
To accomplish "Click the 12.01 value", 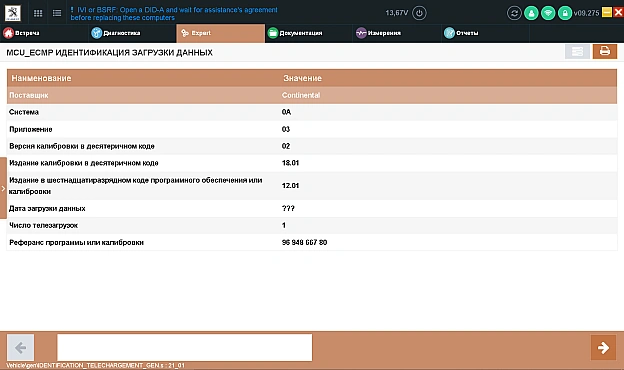I will 290,186.
